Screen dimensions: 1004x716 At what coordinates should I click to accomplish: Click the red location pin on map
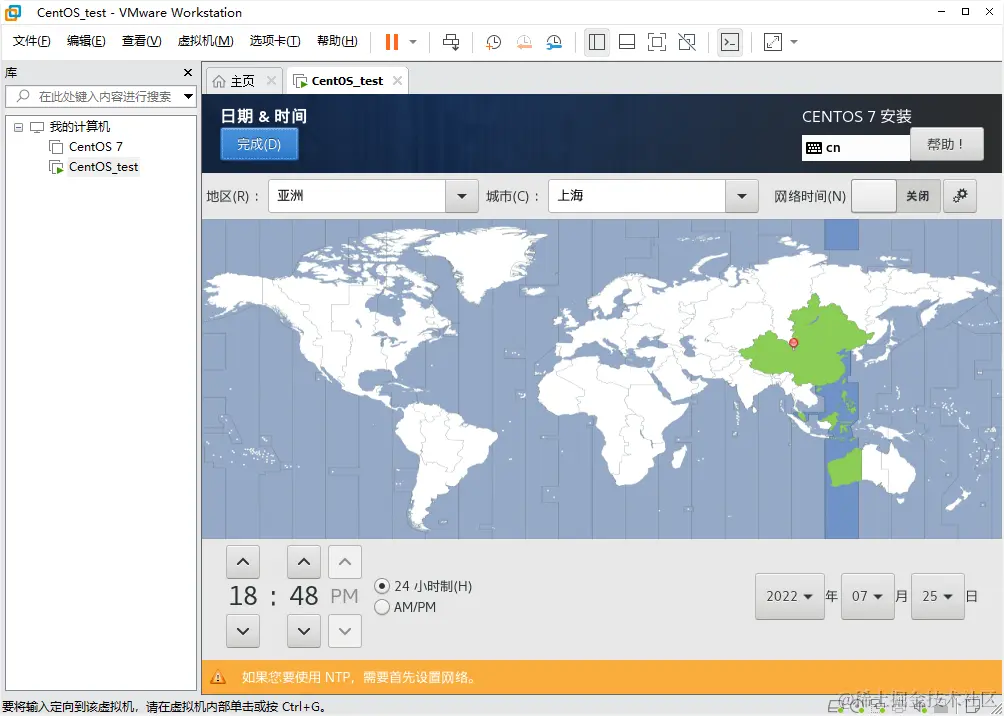point(794,343)
